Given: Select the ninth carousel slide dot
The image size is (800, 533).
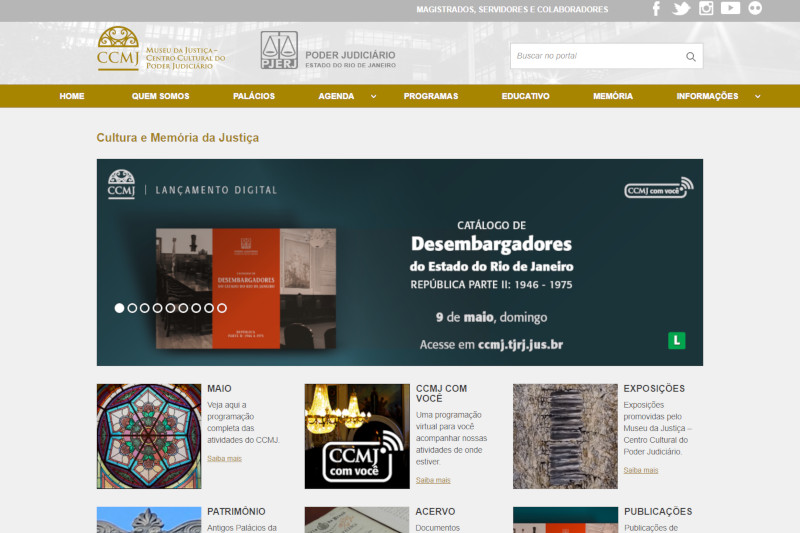Looking at the screenshot, I should pos(222,308).
